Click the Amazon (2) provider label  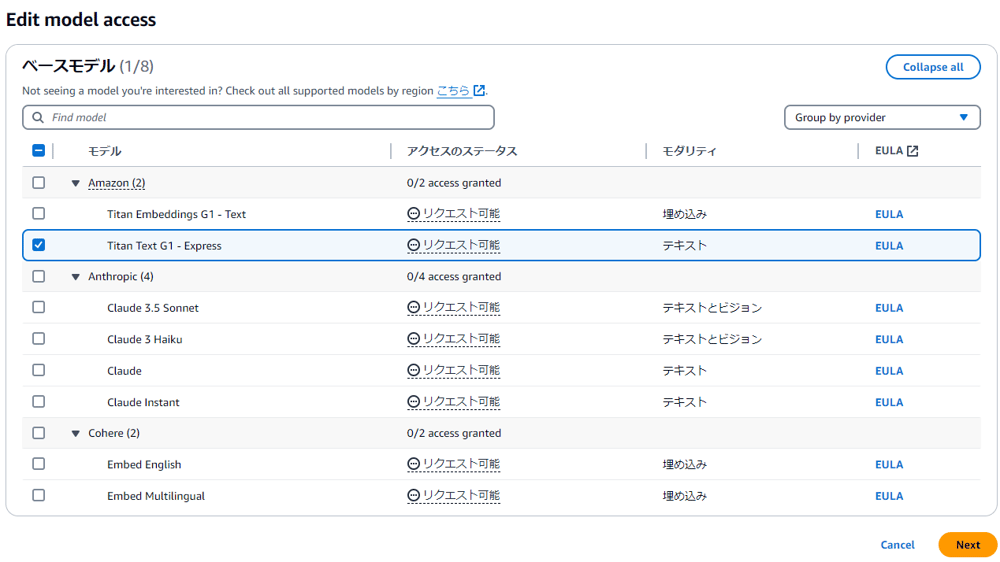pos(117,183)
